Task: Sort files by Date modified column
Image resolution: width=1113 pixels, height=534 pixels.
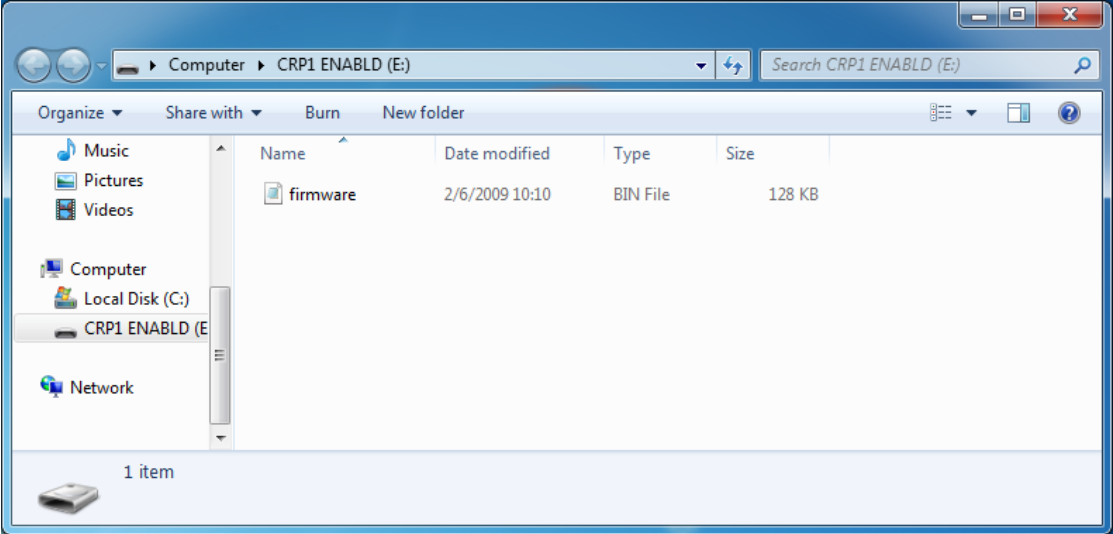Action: pyautogui.click(x=497, y=153)
